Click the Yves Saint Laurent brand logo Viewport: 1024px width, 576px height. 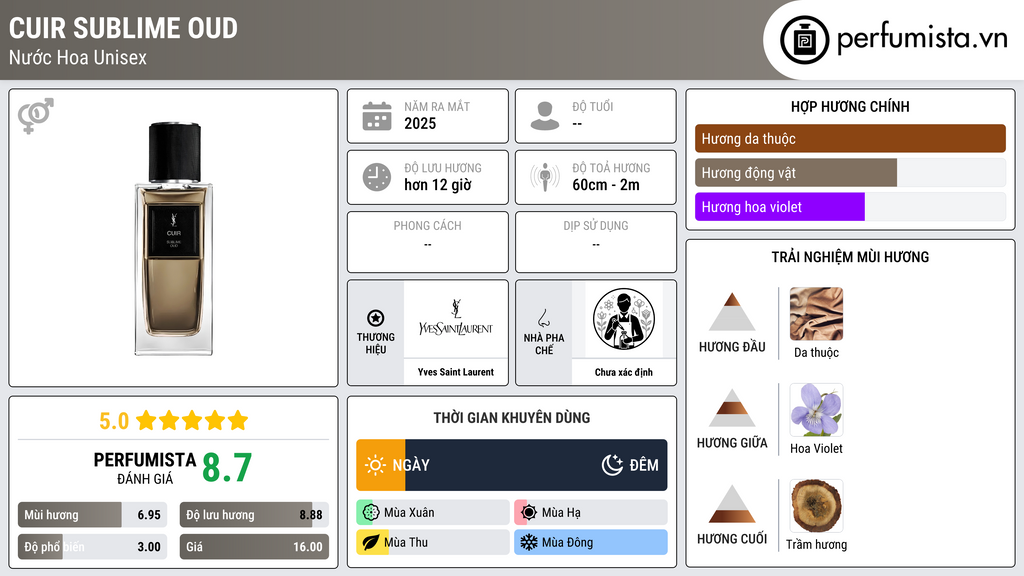point(456,319)
